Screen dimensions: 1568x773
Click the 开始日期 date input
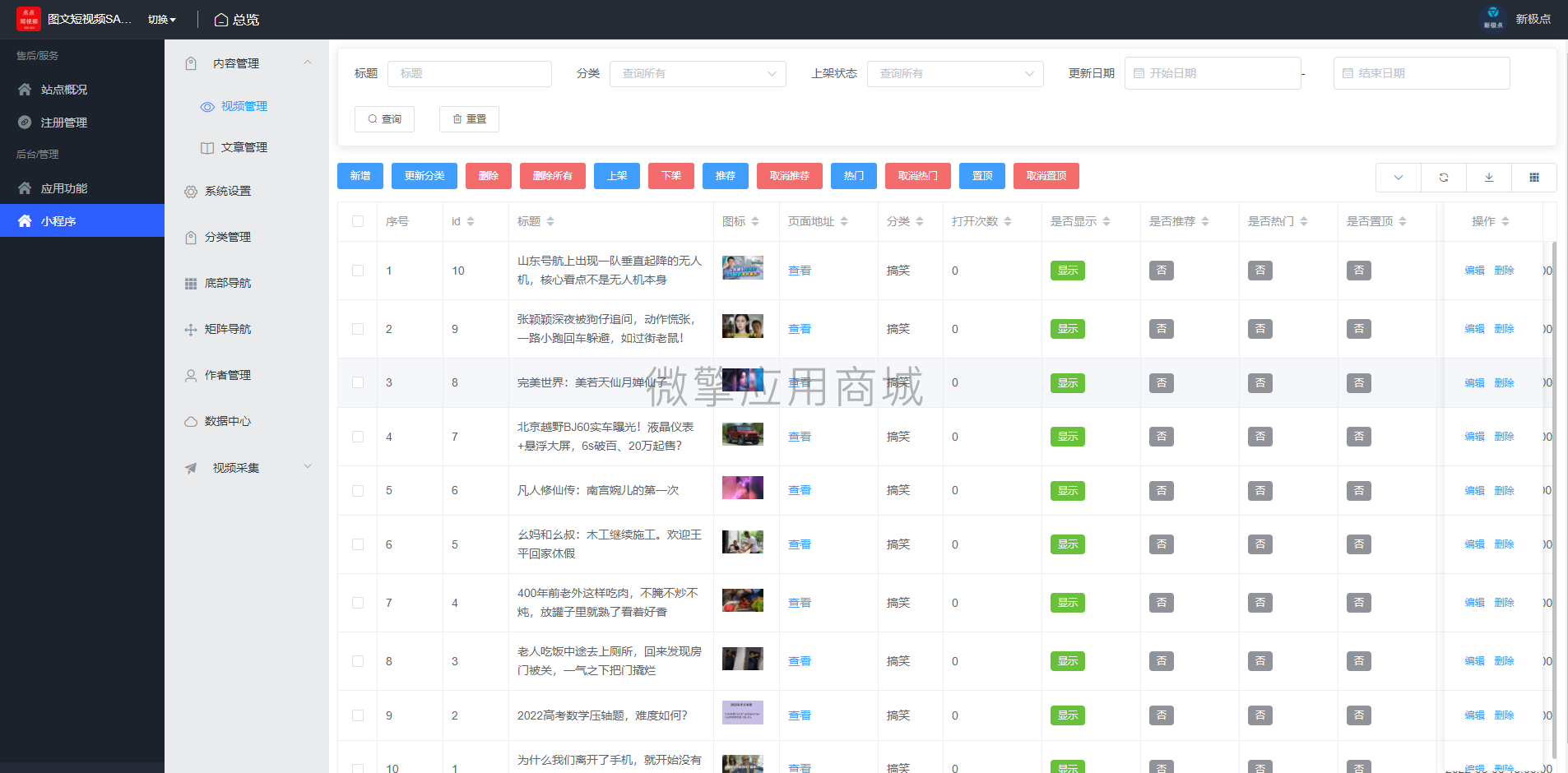pyautogui.click(x=1213, y=73)
